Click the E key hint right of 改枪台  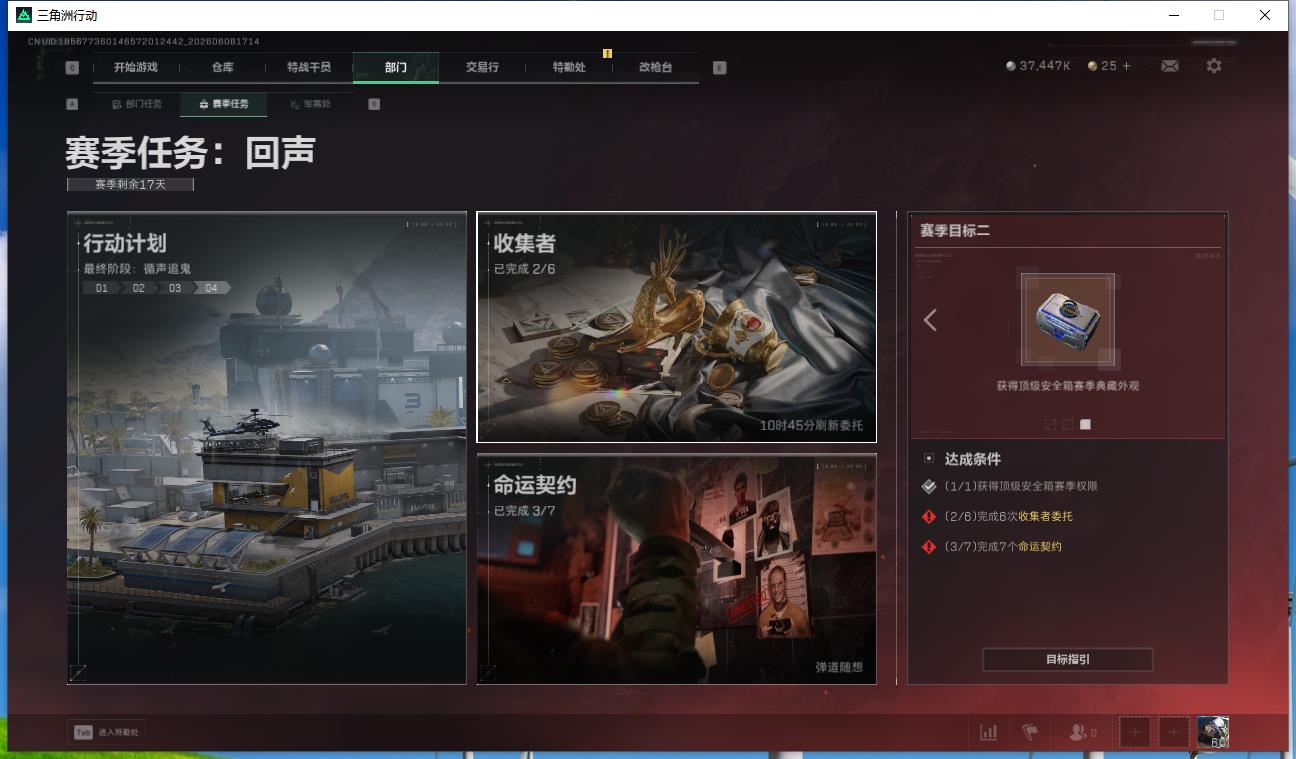719,68
